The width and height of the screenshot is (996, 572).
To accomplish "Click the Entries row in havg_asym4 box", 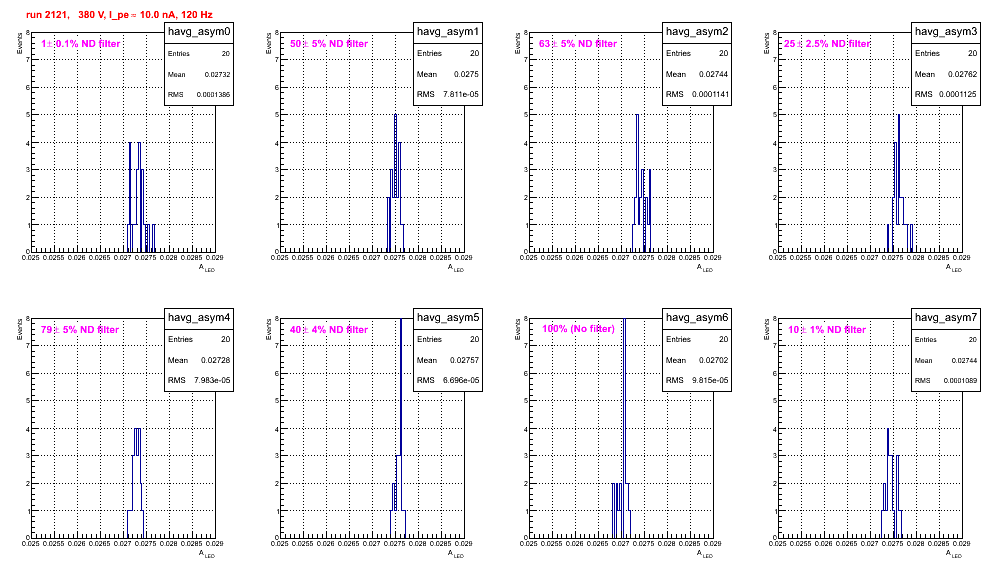I will pyautogui.click(x=199, y=339).
